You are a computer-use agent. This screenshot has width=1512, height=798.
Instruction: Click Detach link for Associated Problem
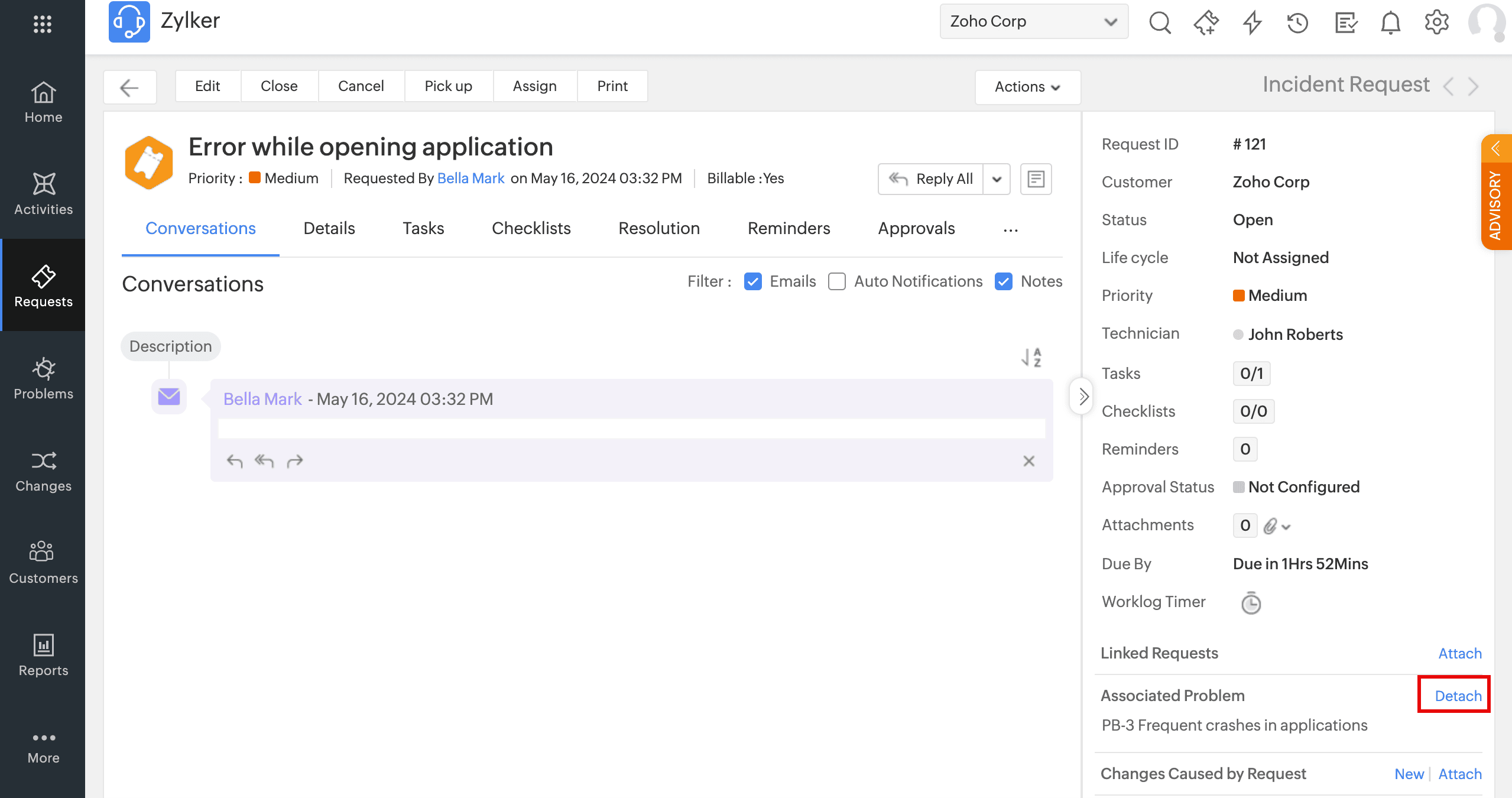(1458, 696)
